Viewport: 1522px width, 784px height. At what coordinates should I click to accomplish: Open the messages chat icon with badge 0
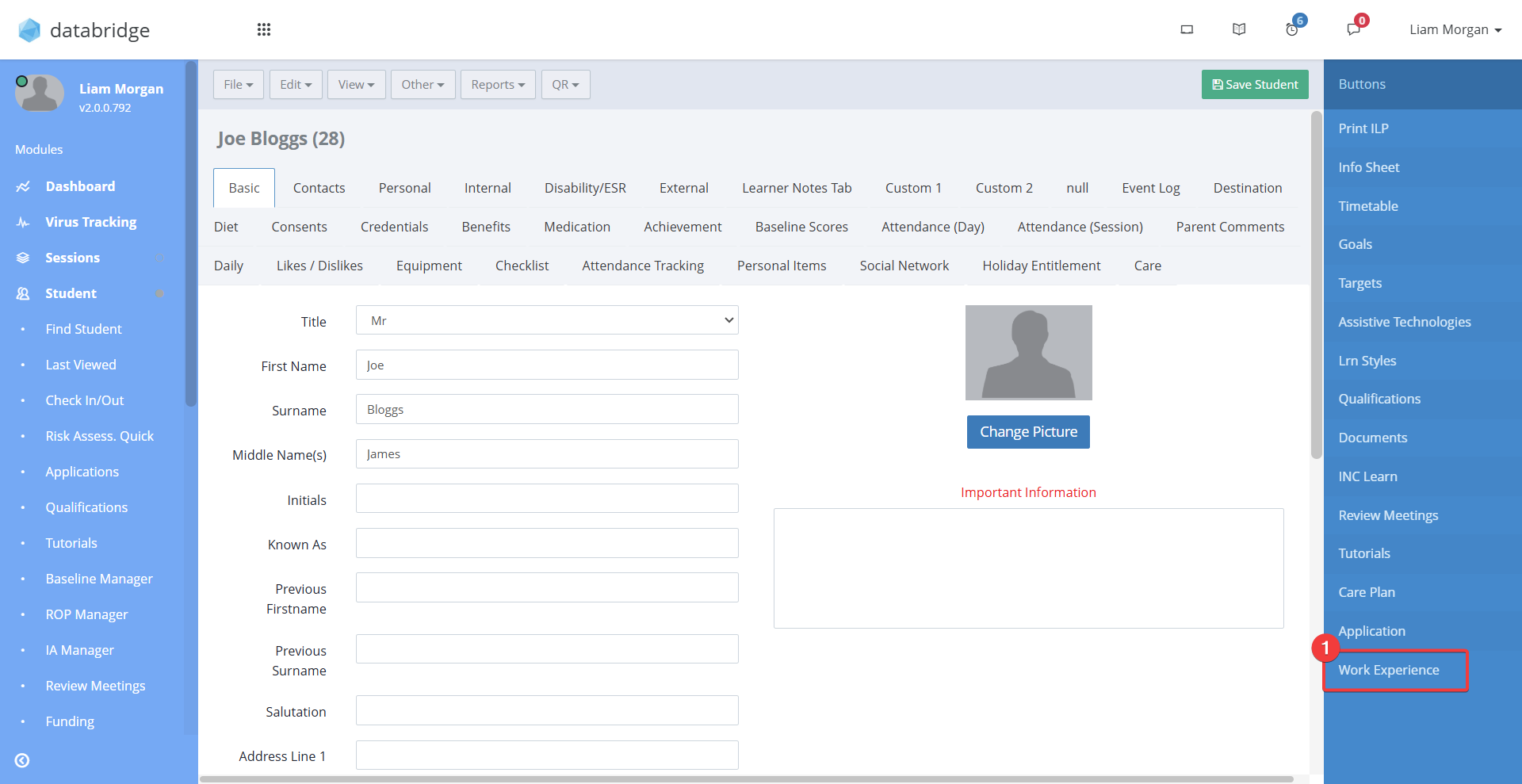point(1353,29)
